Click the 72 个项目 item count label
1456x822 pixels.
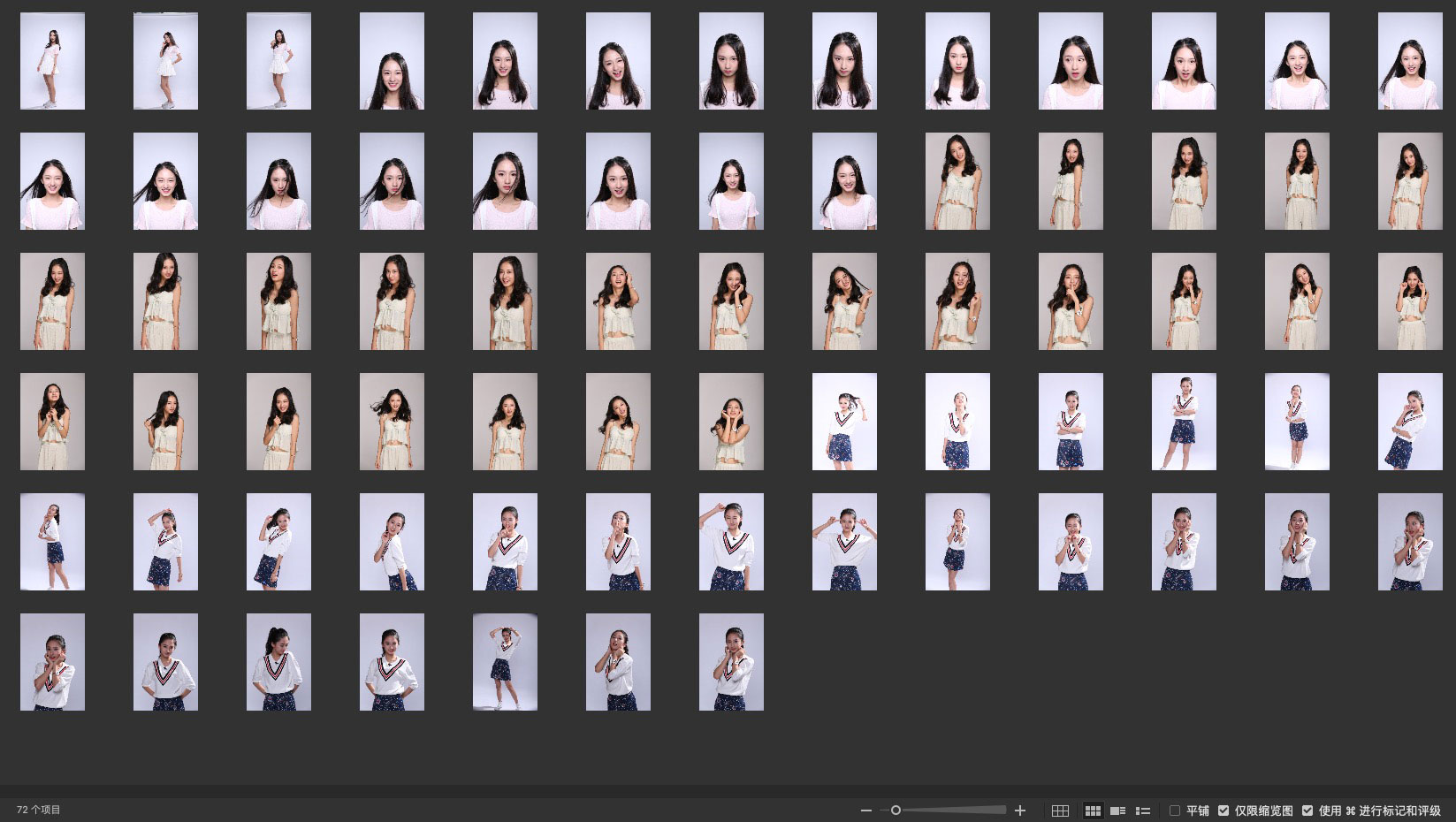[39, 810]
